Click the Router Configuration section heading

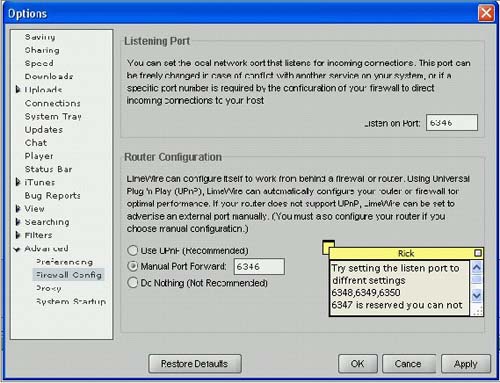[173, 157]
